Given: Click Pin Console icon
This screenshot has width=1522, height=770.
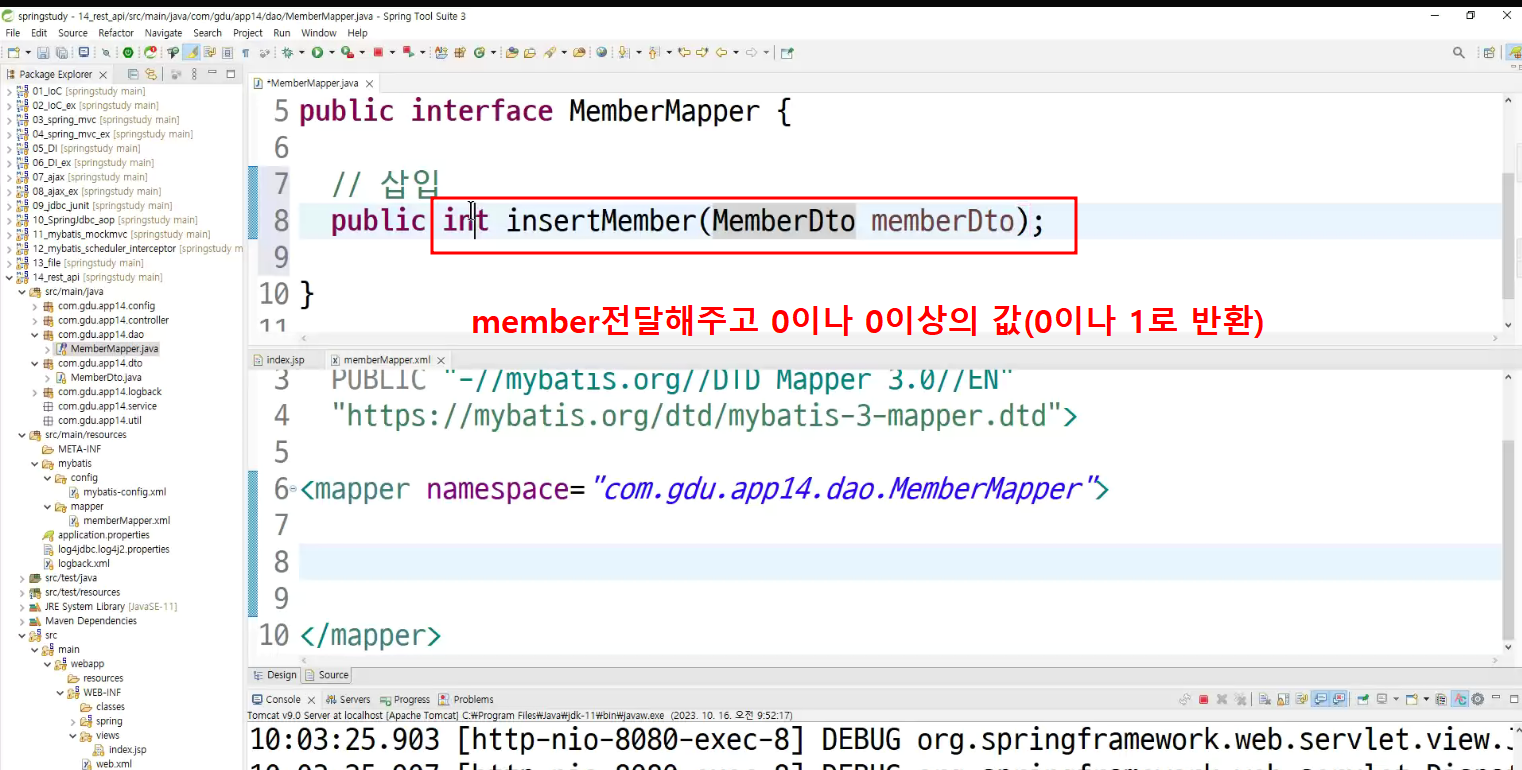Looking at the screenshot, I should [x=1363, y=700].
